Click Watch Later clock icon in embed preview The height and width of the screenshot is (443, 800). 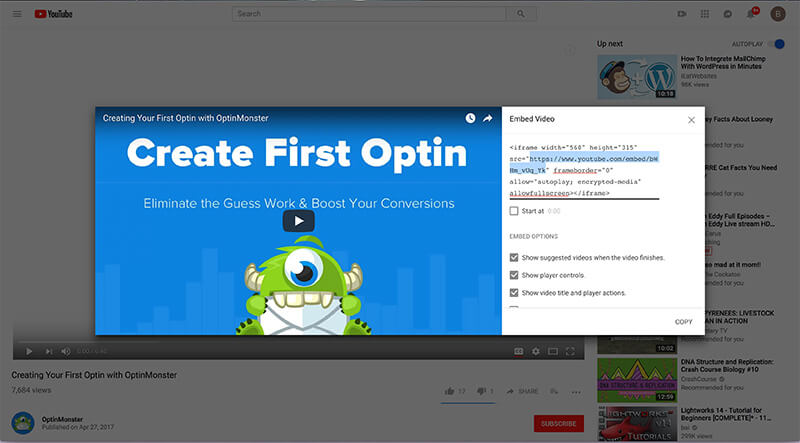point(470,118)
